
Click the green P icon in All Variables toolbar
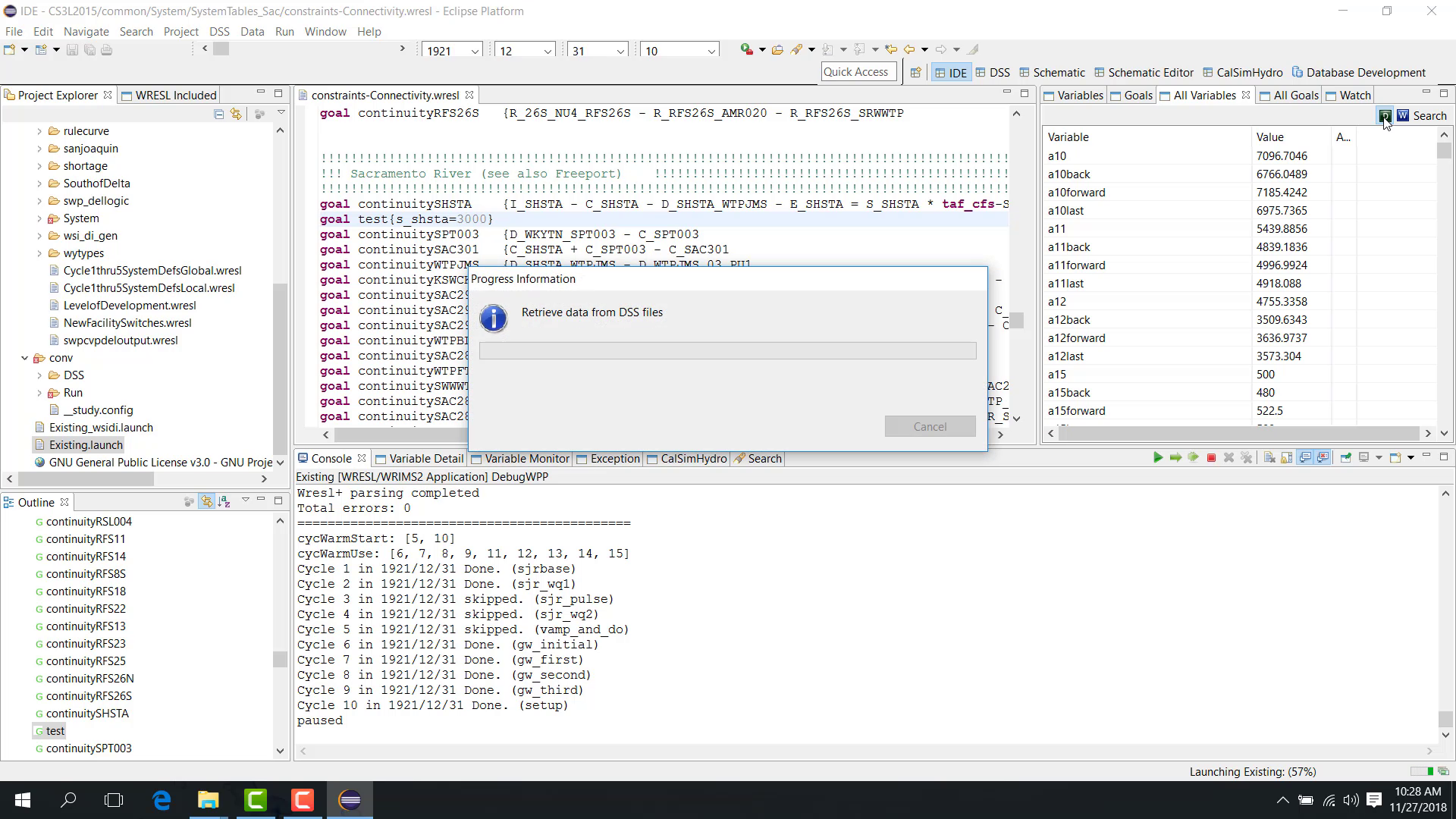pos(1385,115)
